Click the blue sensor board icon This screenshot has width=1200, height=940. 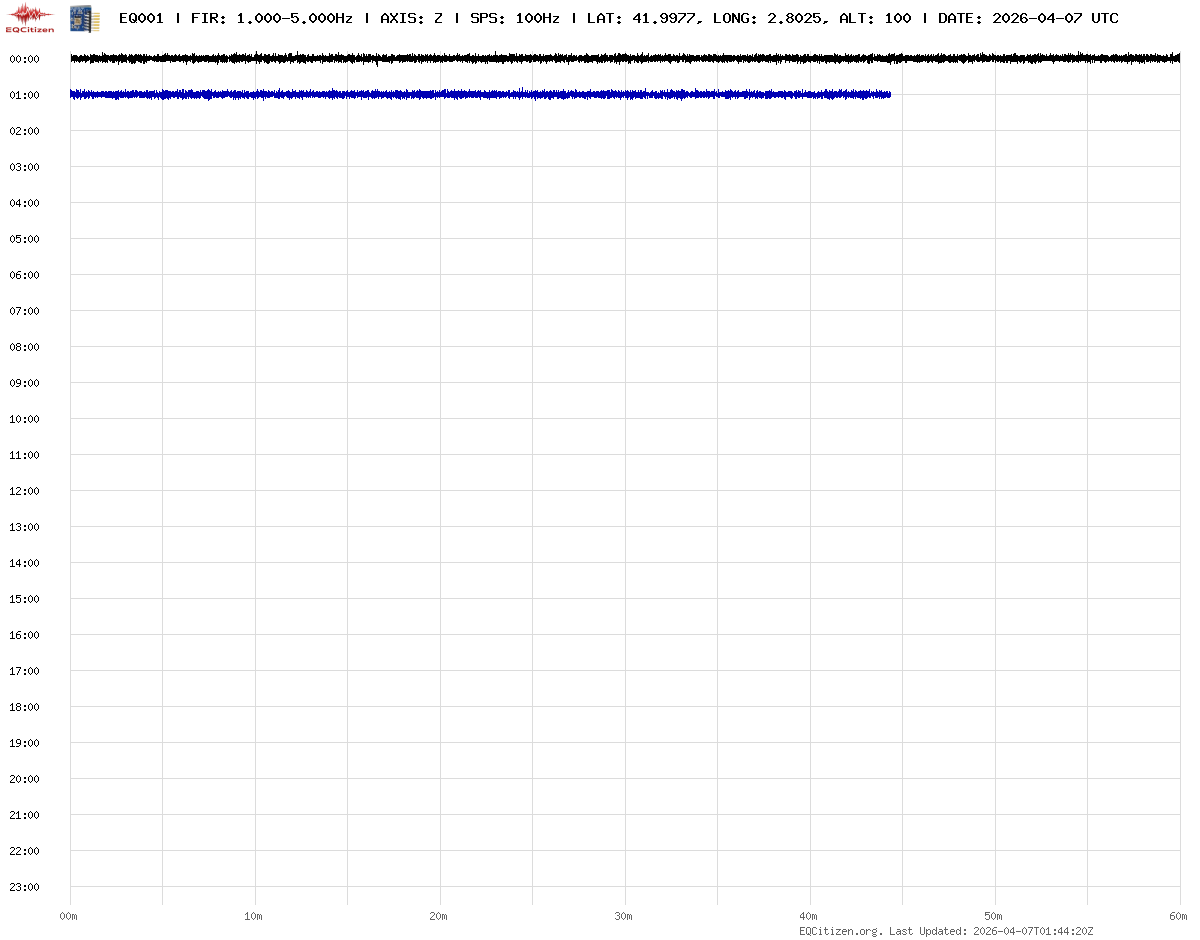85,18
